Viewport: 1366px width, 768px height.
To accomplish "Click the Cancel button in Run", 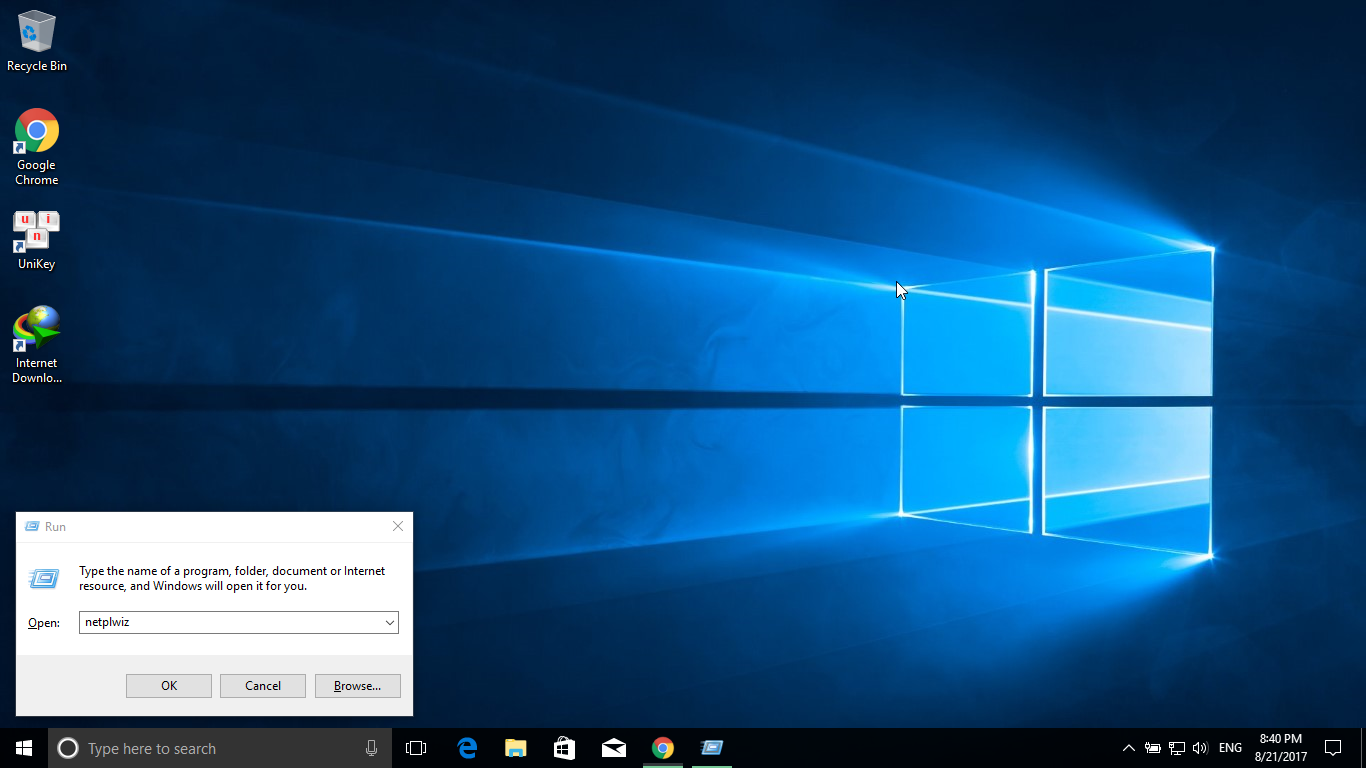I will coord(263,686).
